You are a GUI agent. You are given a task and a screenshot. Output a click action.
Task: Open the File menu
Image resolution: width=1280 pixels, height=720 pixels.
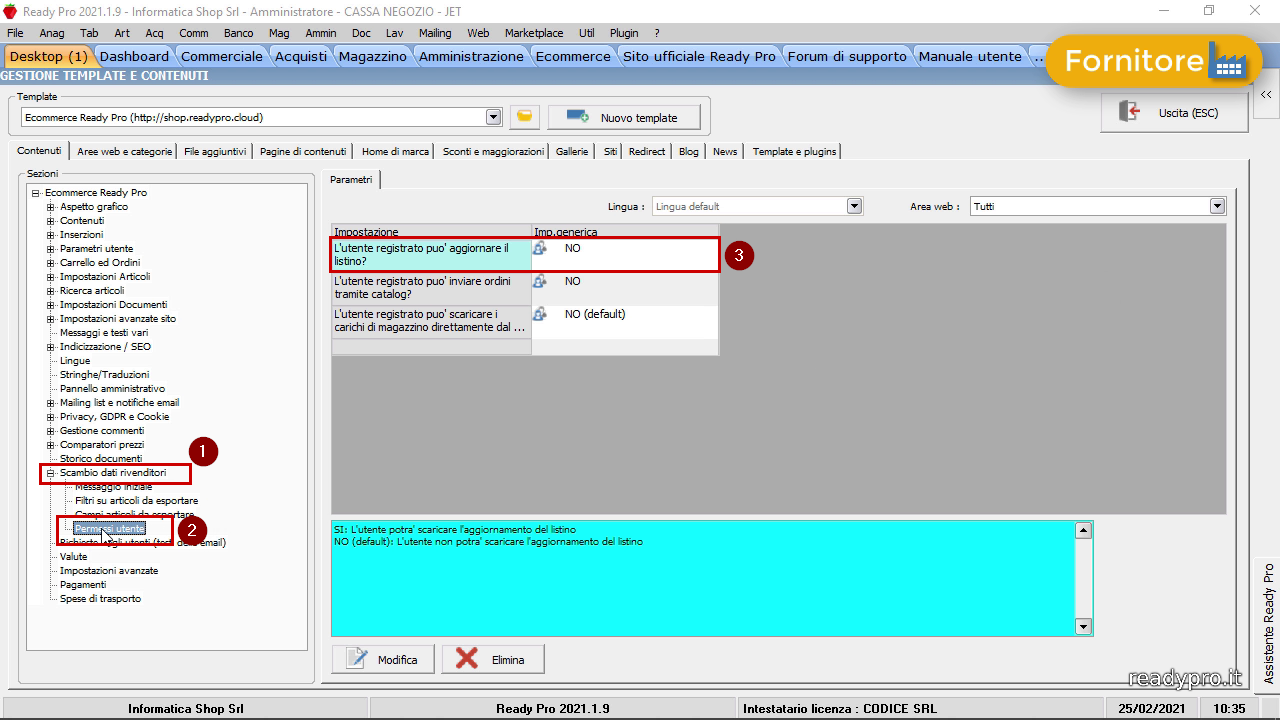coord(15,33)
